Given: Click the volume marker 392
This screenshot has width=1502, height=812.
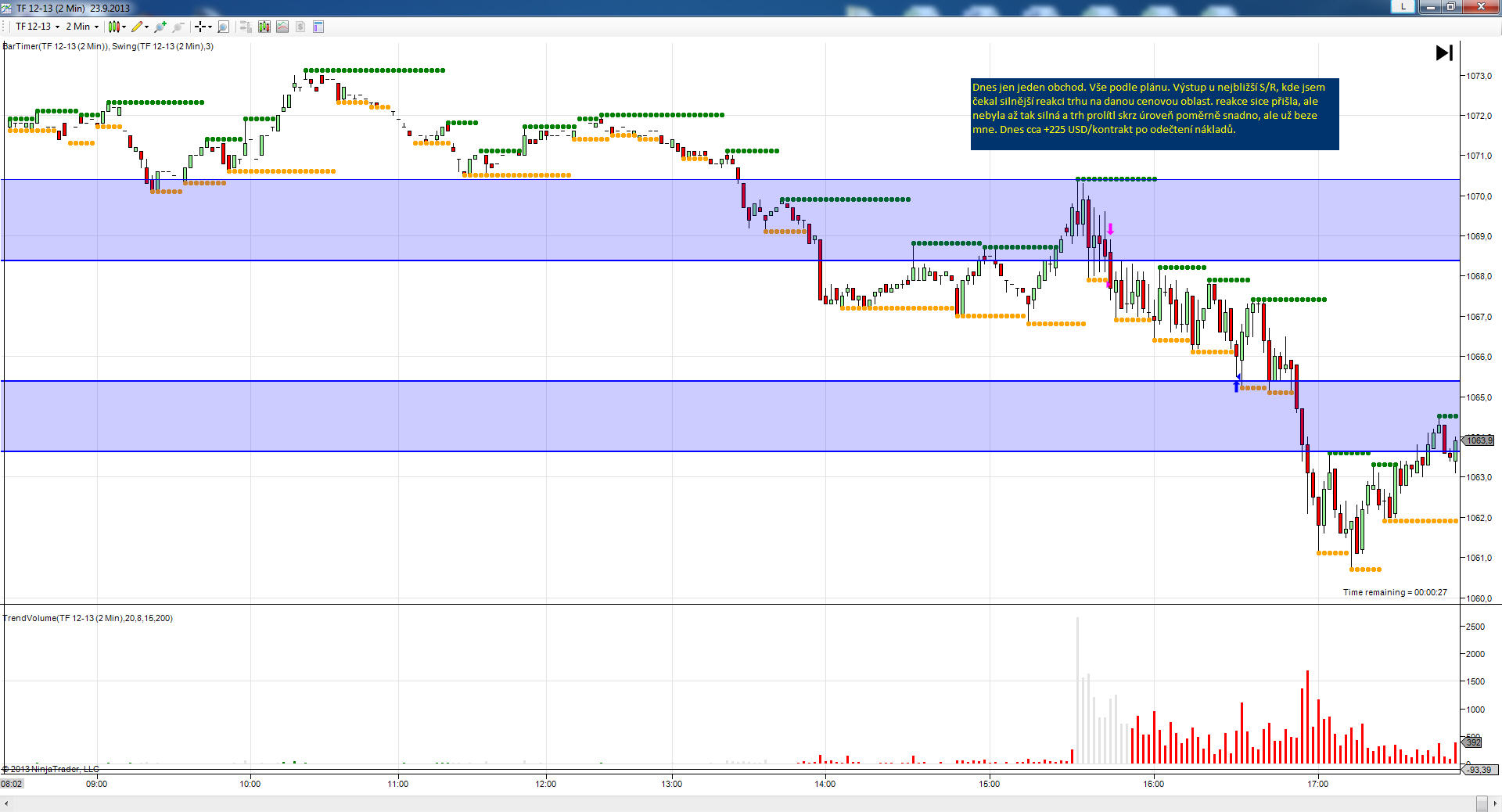Looking at the screenshot, I should click(1472, 742).
